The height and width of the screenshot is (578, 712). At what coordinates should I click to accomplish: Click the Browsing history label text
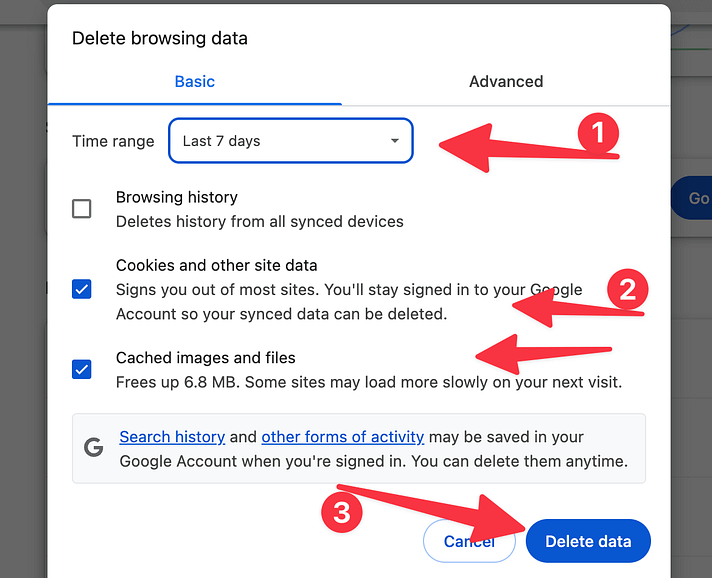click(177, 198)
